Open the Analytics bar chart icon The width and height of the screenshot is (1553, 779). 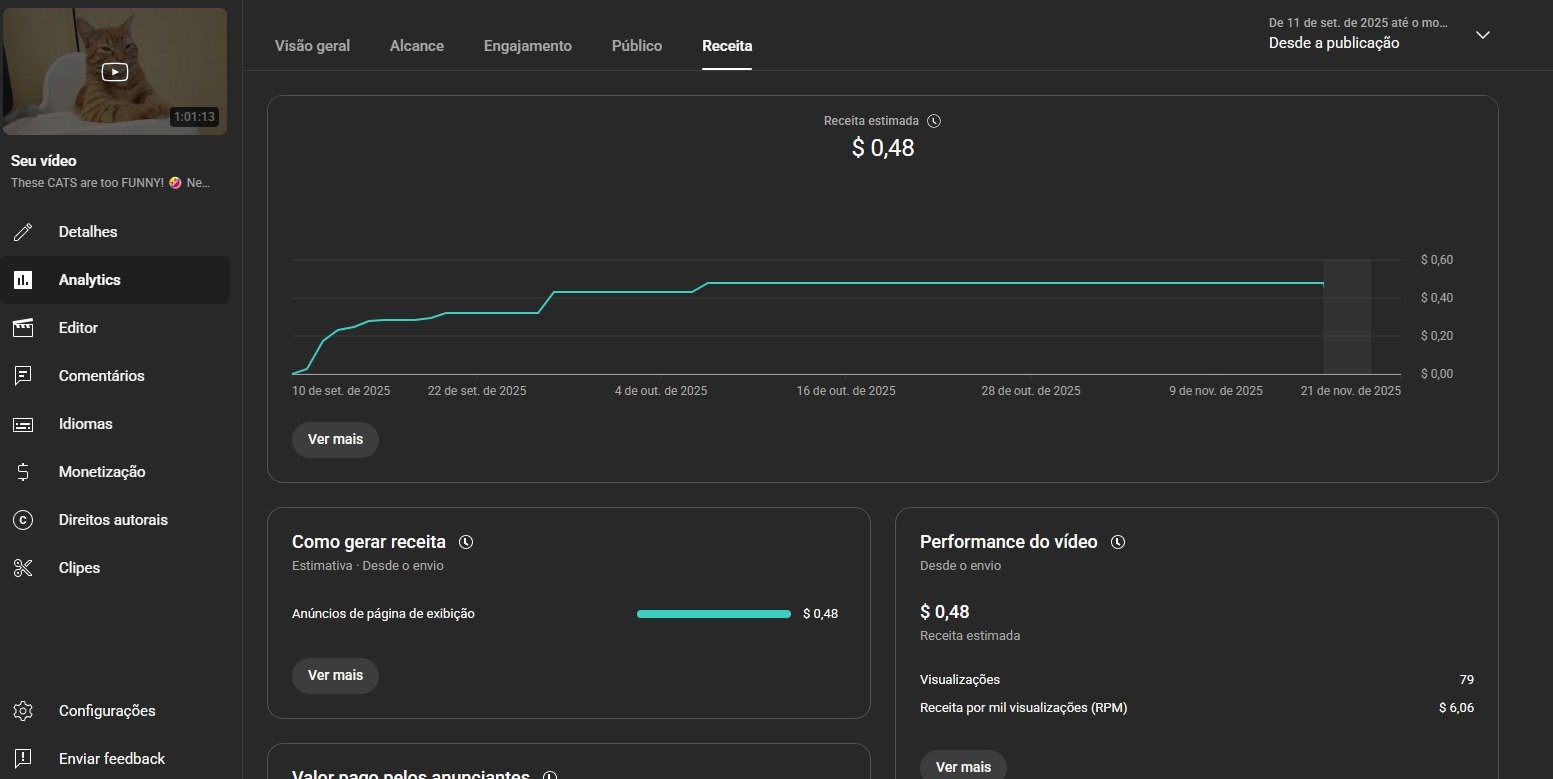23,280
